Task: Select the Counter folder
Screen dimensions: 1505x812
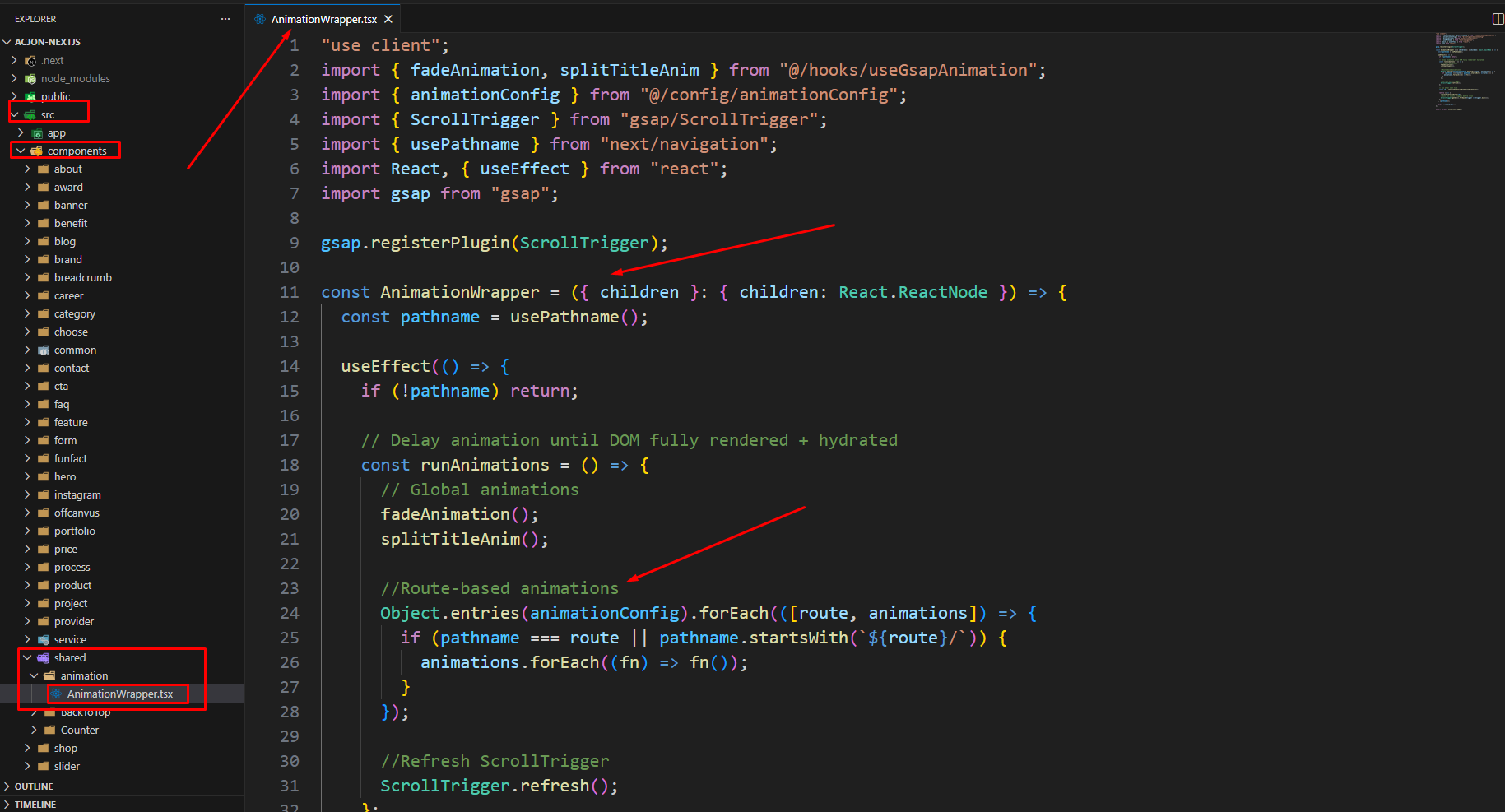Action: (79, 731)
